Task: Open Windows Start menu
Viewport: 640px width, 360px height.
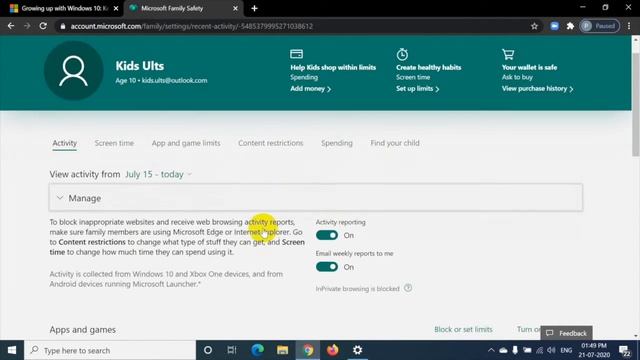Action: [12, 350]
